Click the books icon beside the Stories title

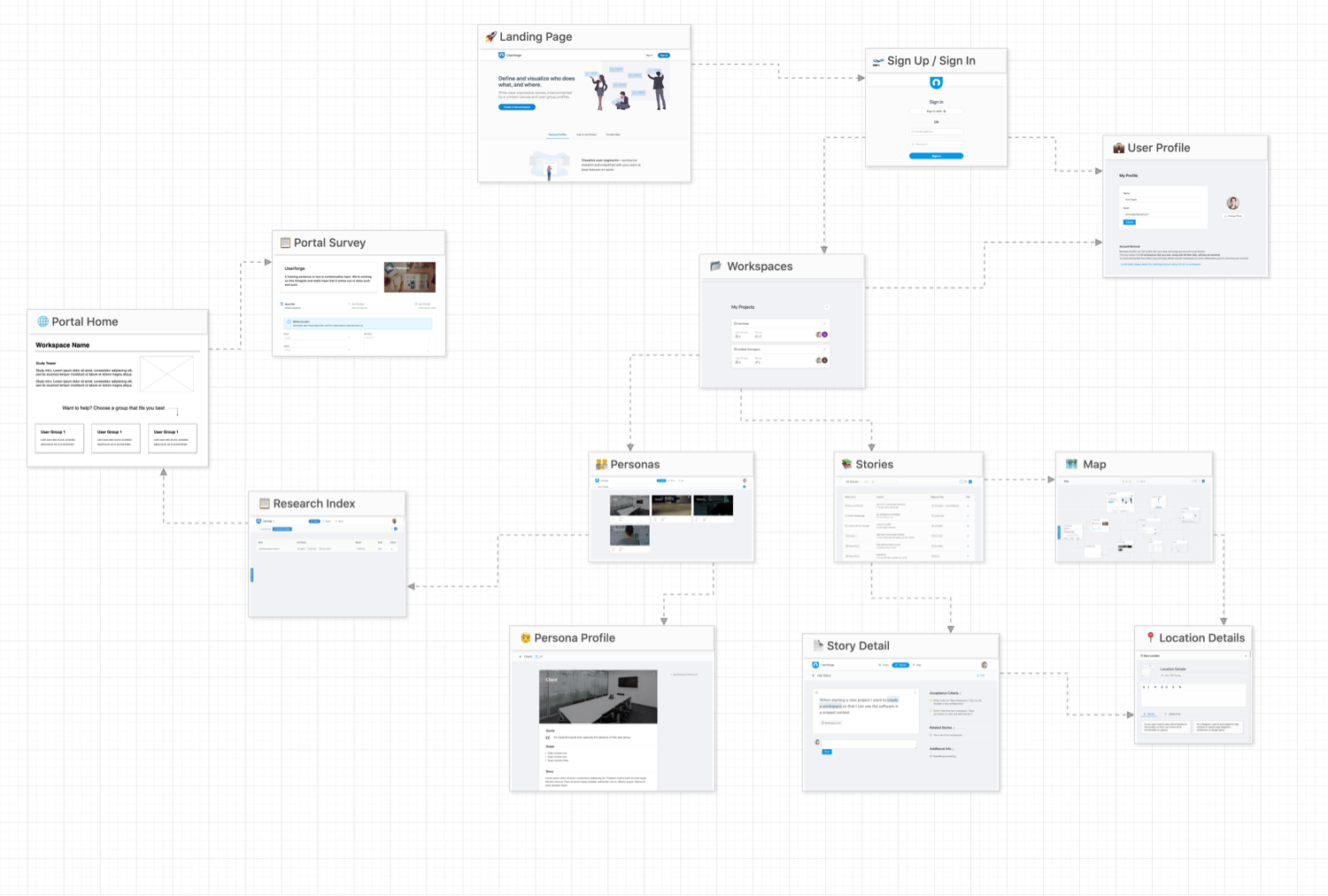coord(847,464)
